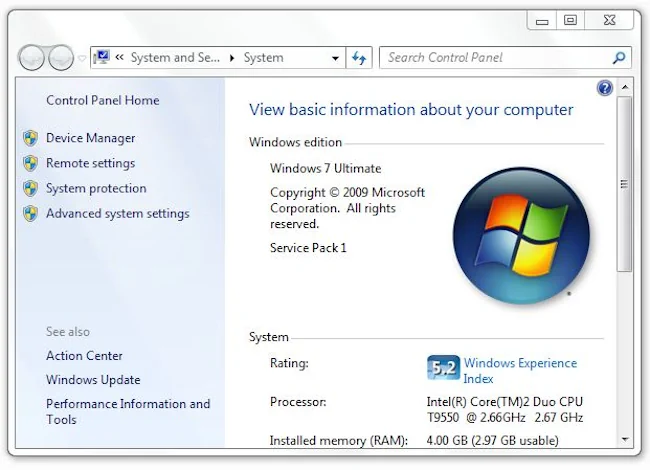Click the Windows logo orb image
This screenshot has width=650, height=470.
tap(521, 235)
